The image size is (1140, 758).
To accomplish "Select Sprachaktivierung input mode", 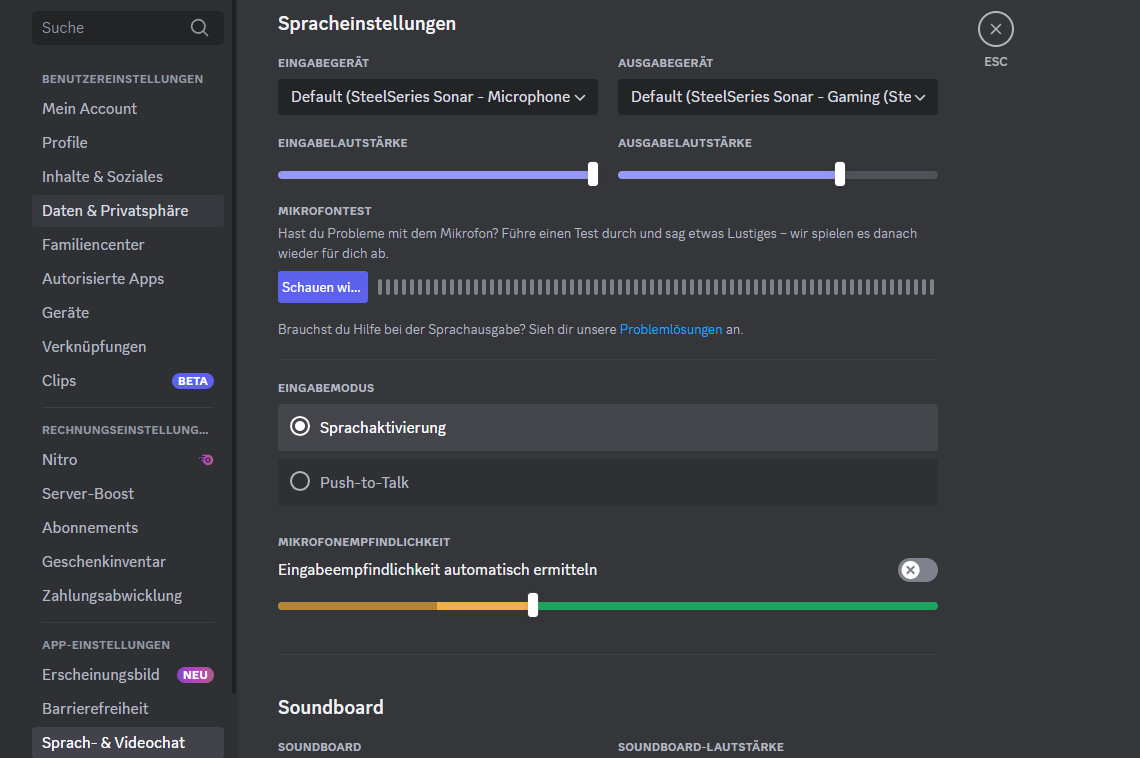I will (x=607, y=427).
